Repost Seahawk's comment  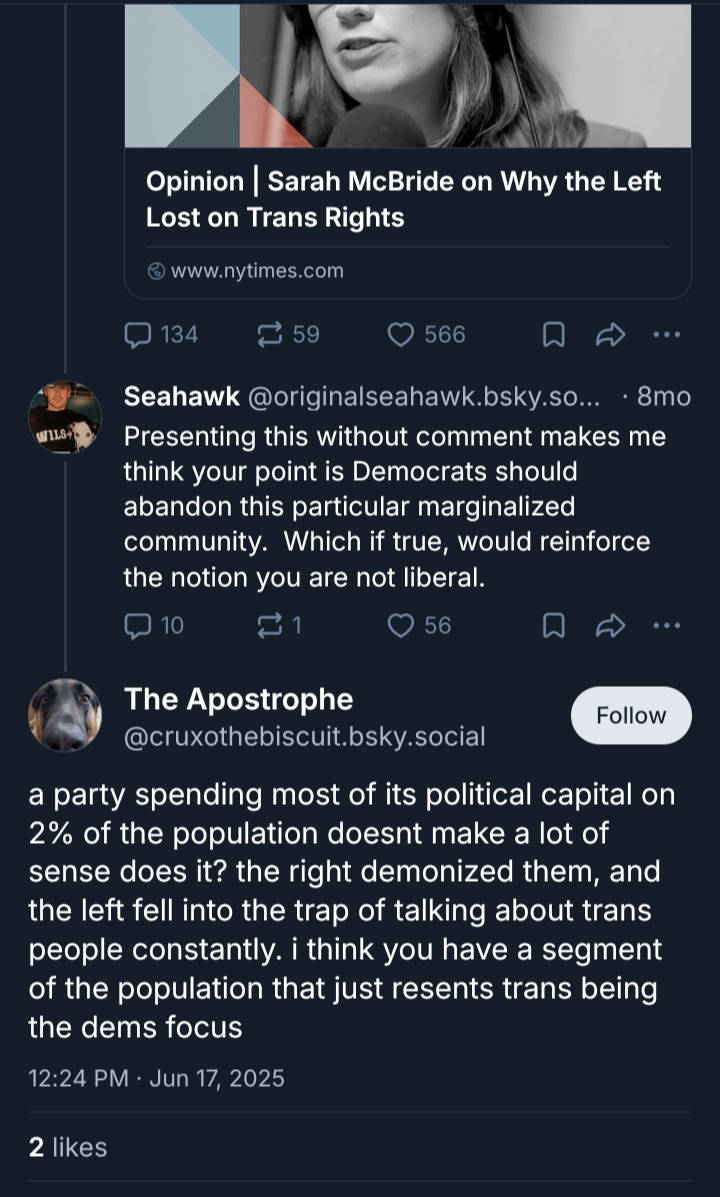pos(269,626)
